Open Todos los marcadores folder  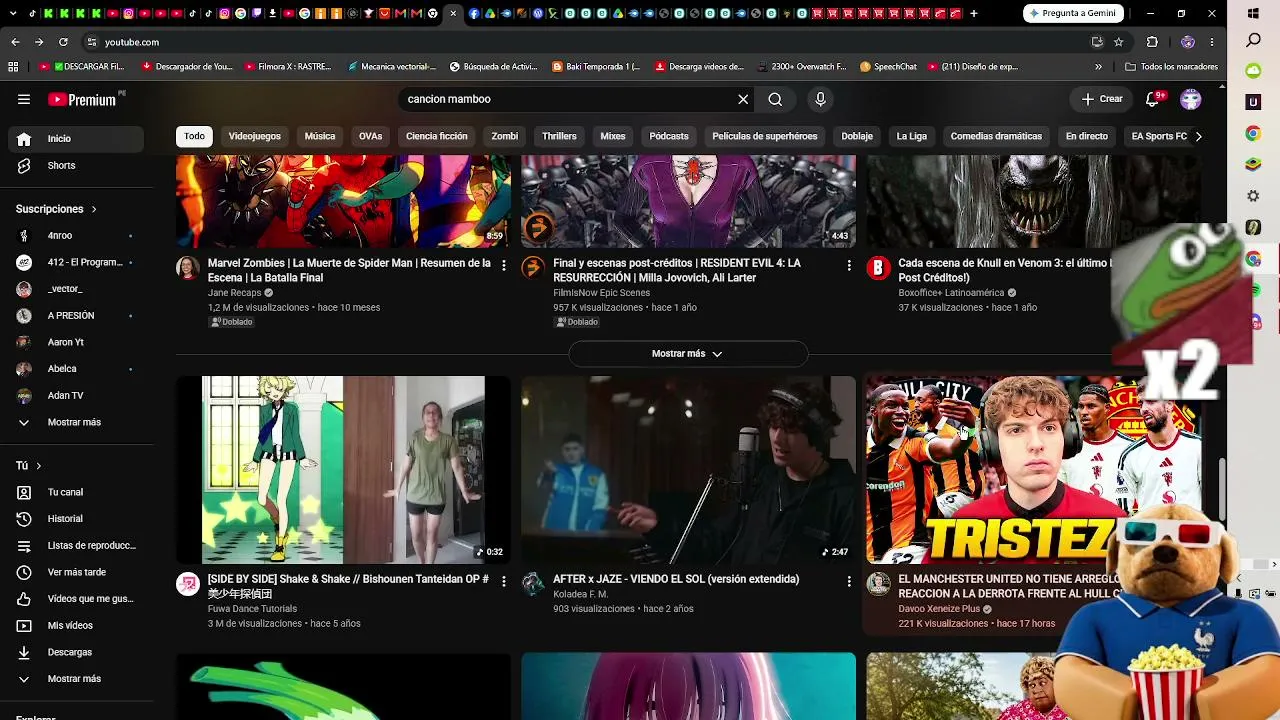[1171, 67]
